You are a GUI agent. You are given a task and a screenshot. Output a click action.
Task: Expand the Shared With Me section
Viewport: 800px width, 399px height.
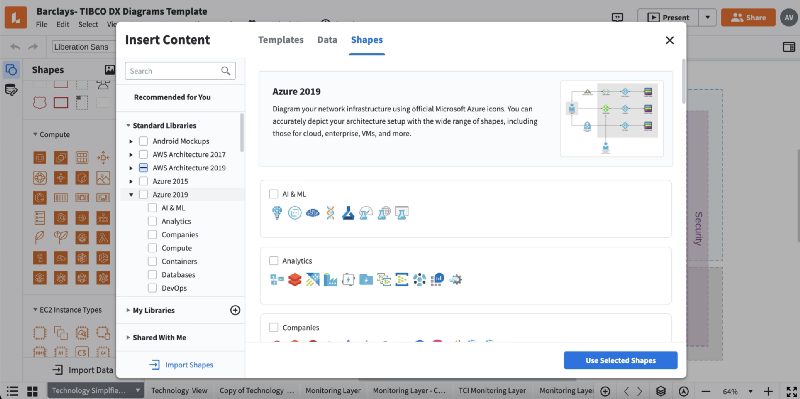(x=128, y=338)
